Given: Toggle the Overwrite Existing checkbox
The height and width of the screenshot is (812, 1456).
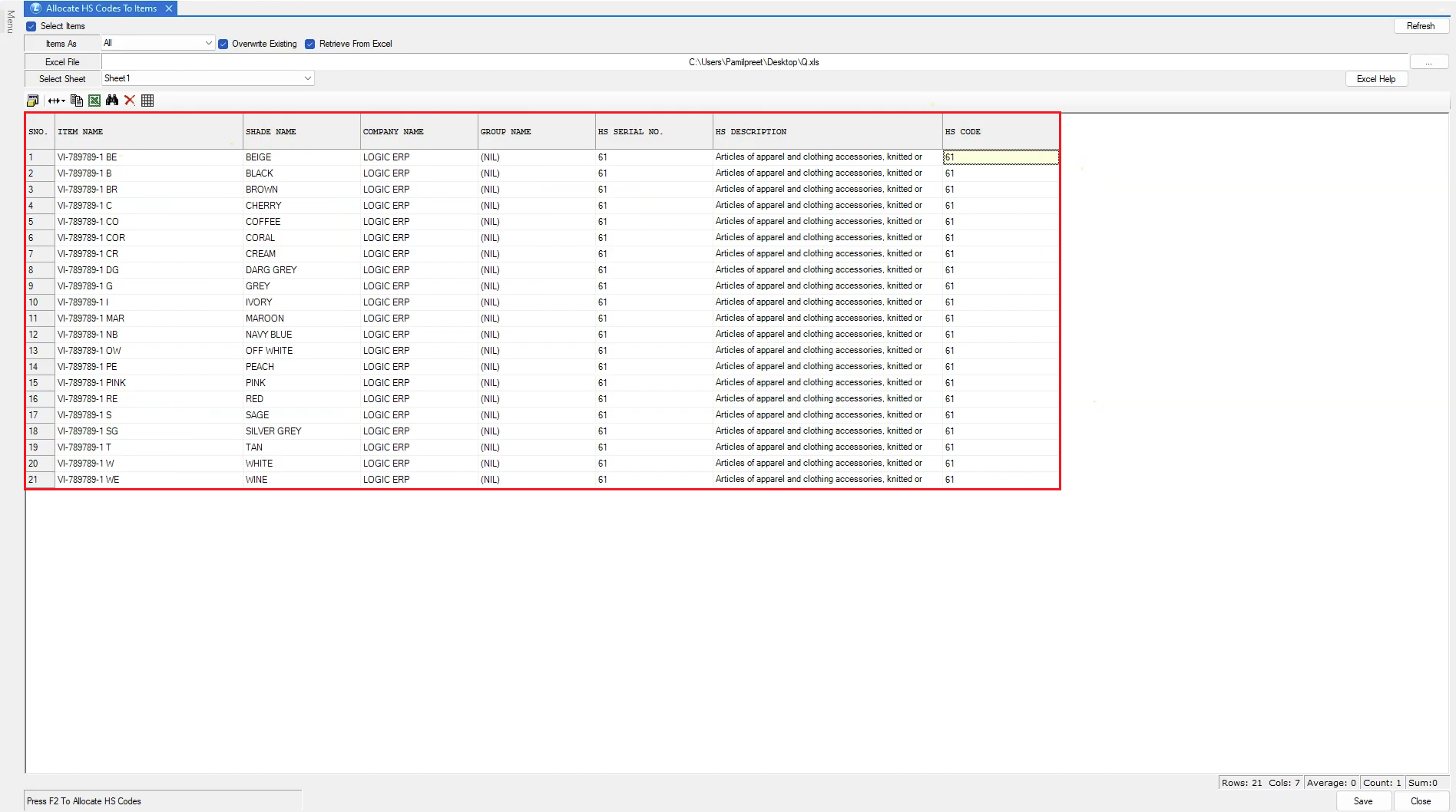Looking at the screenshot, I should point(223,44).
